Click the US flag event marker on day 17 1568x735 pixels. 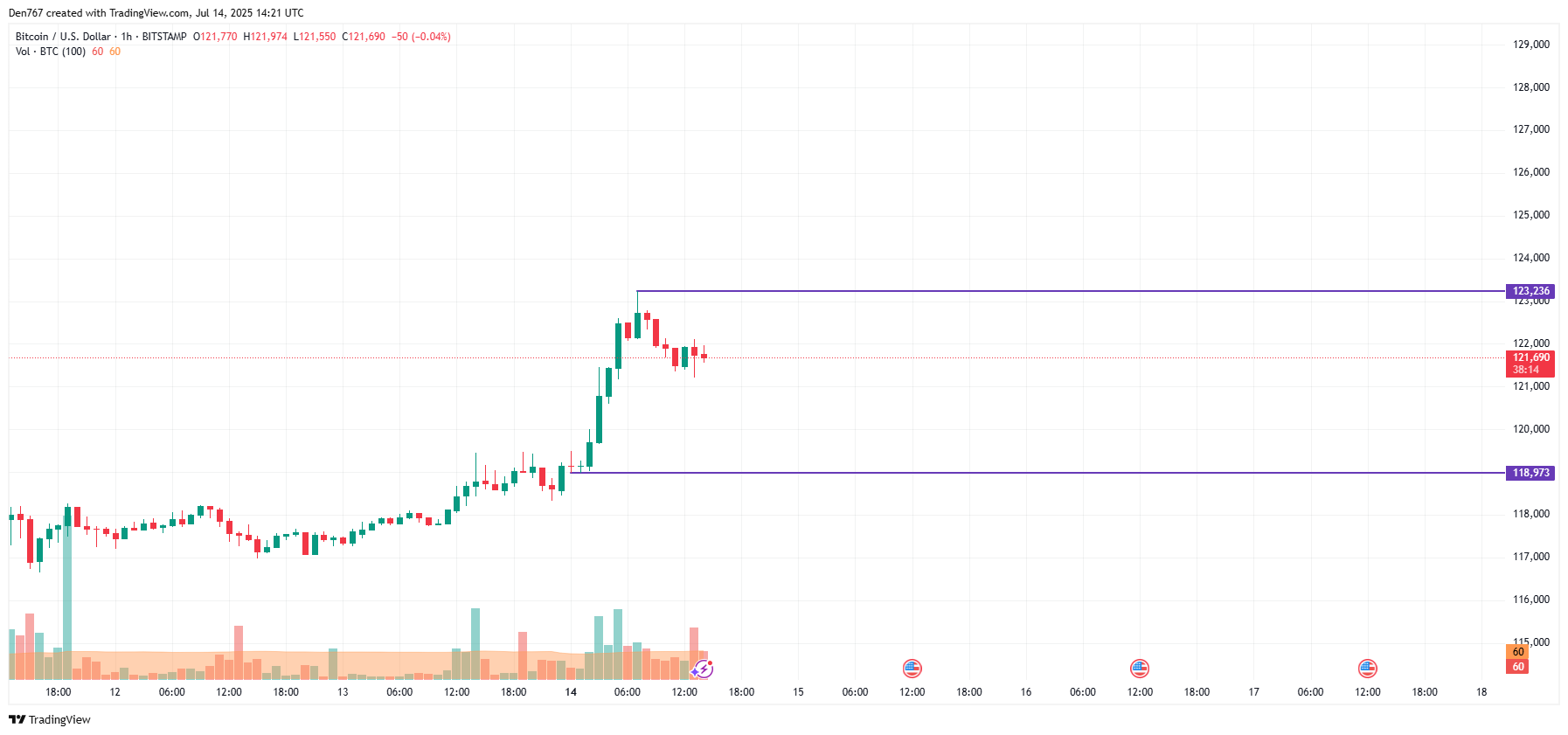[x=1368, y=669]
